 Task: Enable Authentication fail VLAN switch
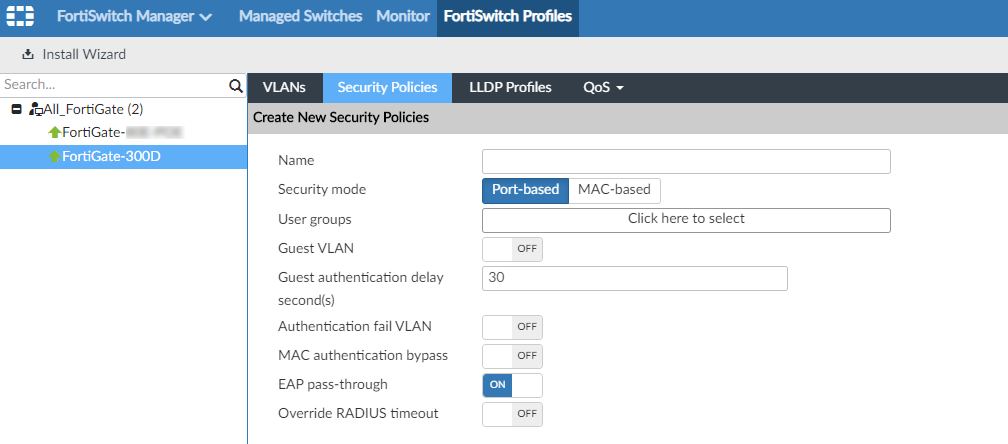pyautogui.click(x=512, y=326)
